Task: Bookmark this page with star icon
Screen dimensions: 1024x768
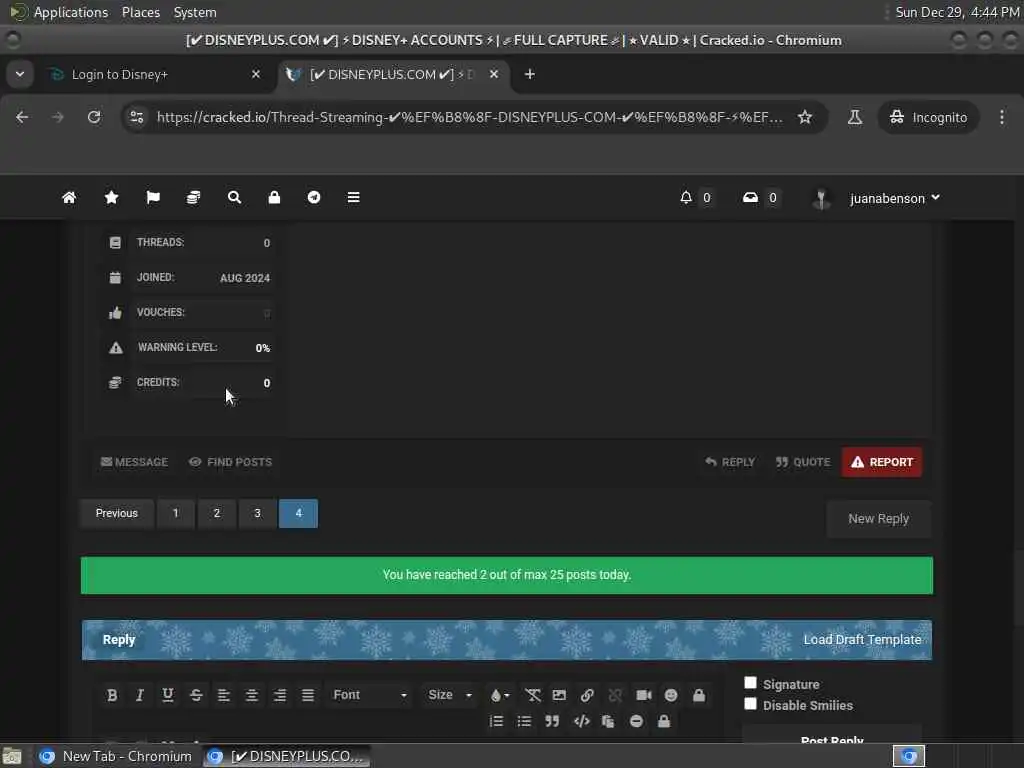Action: 805,117
